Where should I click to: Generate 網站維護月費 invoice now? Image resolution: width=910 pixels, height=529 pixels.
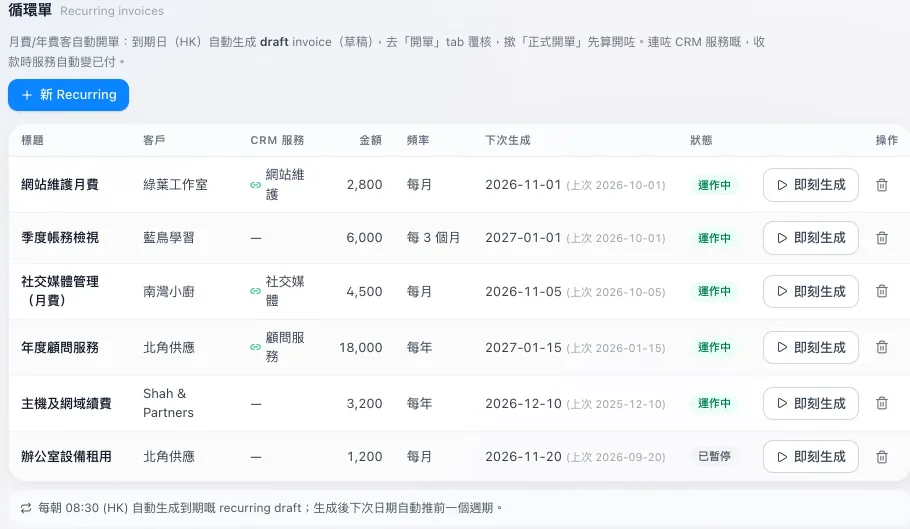pos(811,185)
